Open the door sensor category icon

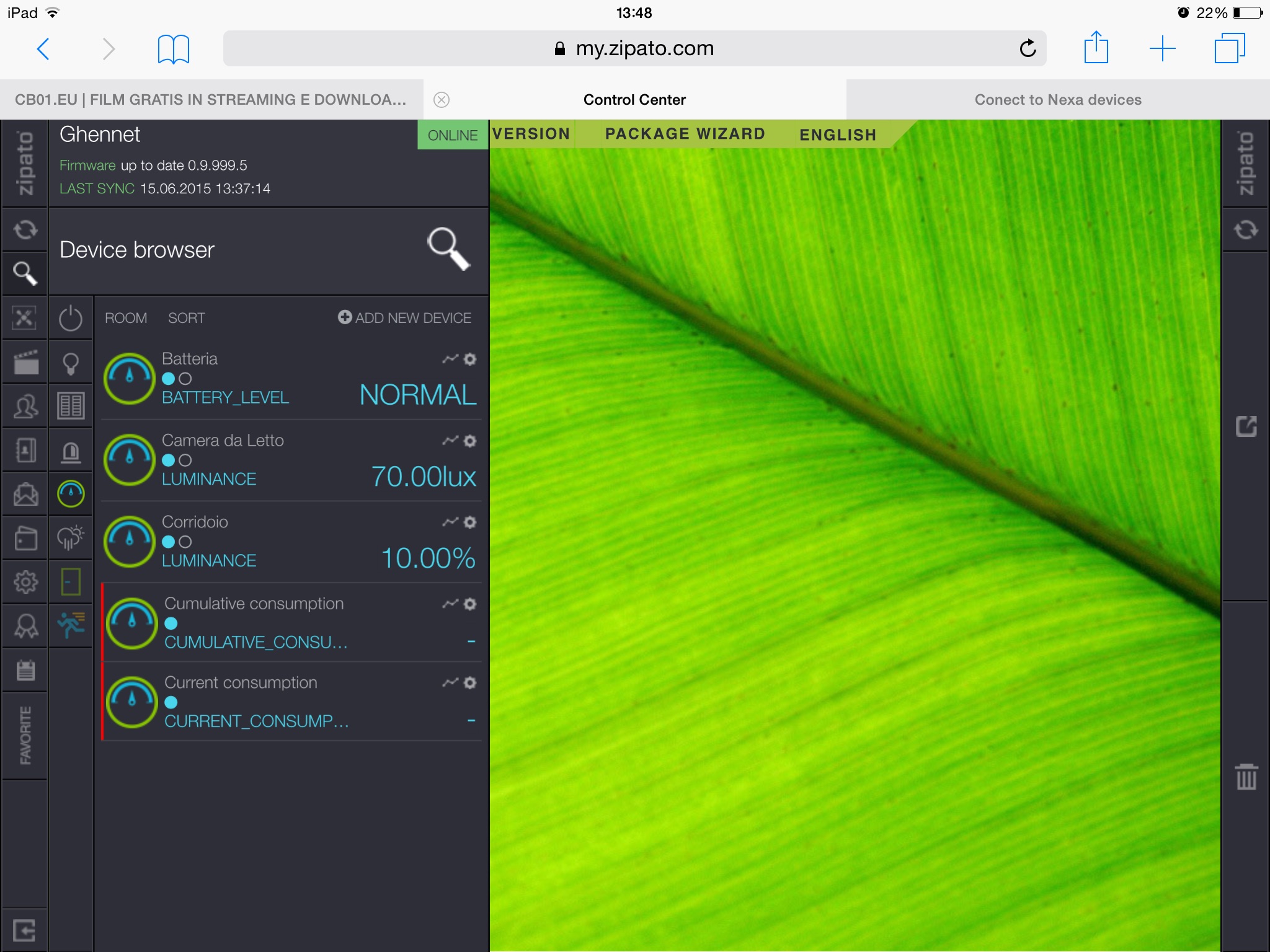pyautogui.click(x=71, y=581)
